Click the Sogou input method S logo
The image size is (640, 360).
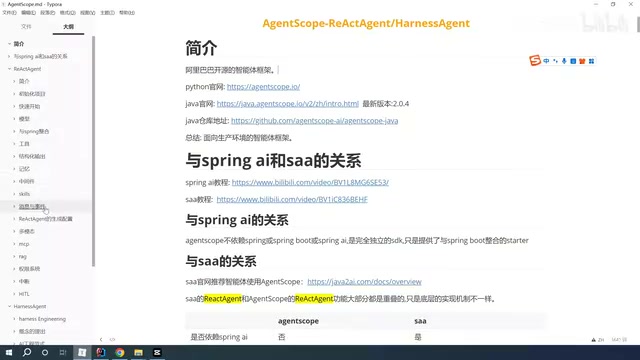(535, 60)
